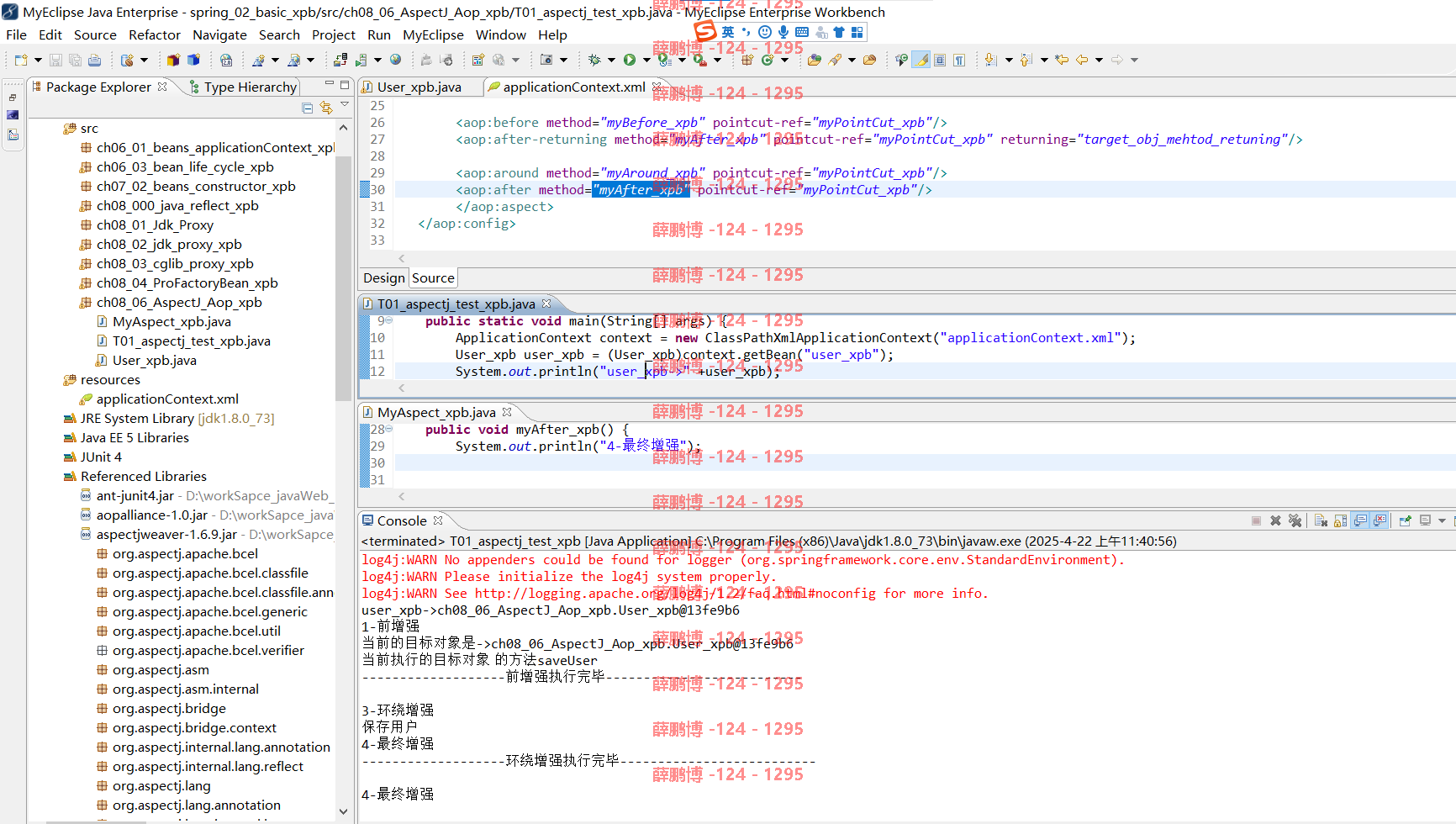Toggle Show Console on Standard Error
Image resolution: width=1456 pixels, height=824 pixels.
(1380, 520)
